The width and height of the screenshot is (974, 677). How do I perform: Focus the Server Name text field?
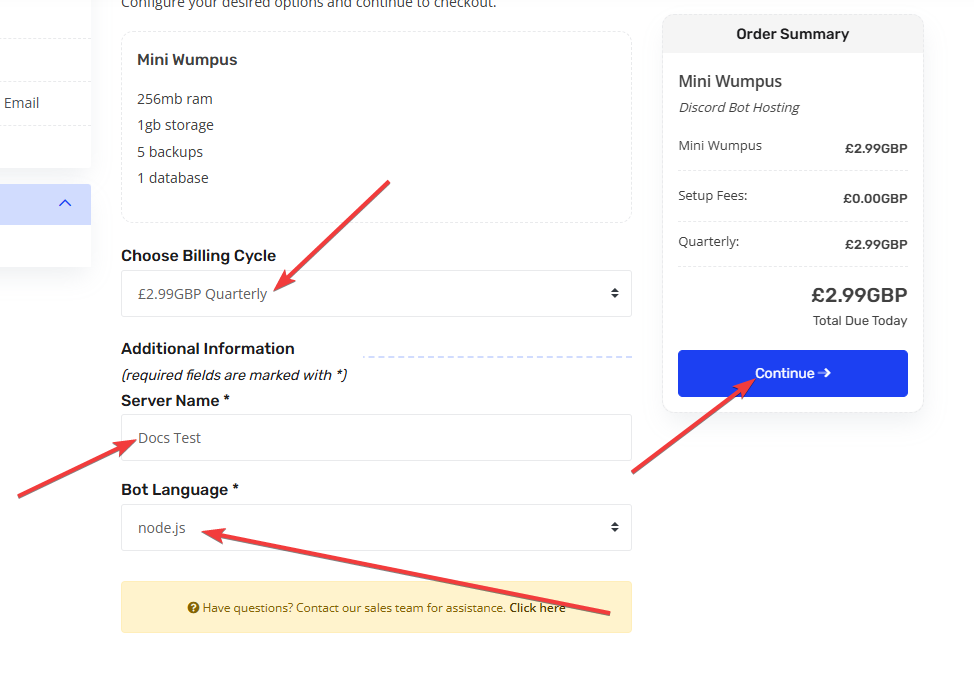tap(375, 438)
